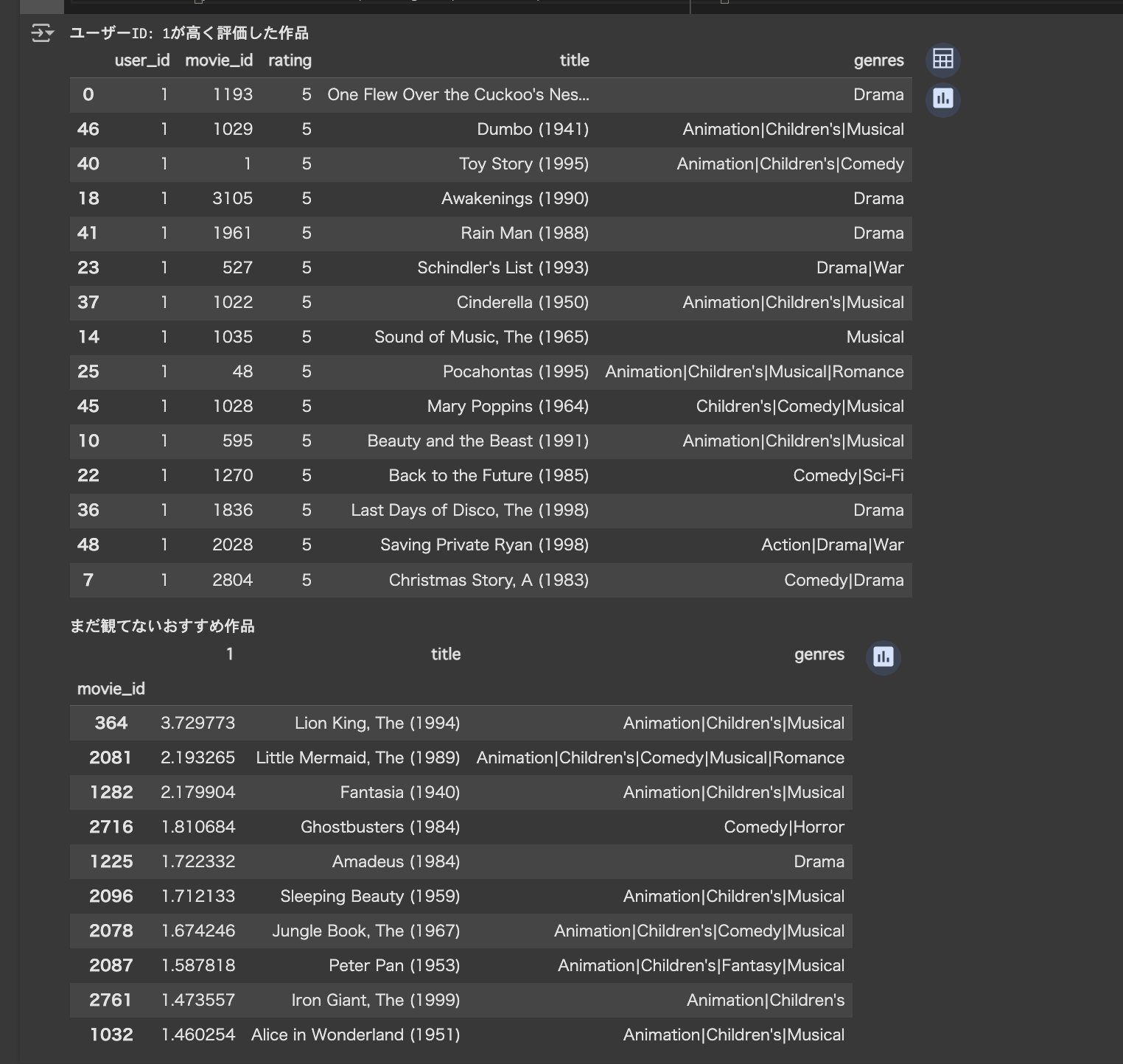Viewport: 1123px width, 1064px height.
Task: Click movie_id 2081 in recommendations table
Action: pyautogui.click(x=111, y=757)
